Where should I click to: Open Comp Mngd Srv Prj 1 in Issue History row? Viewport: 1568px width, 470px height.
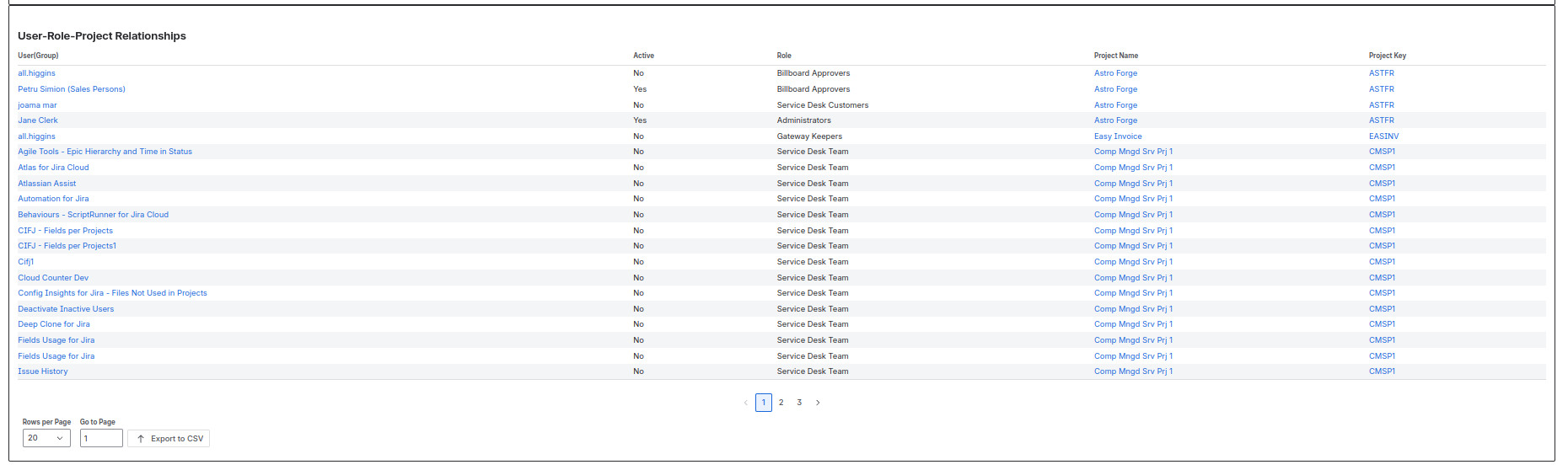tap(1133, 371)
